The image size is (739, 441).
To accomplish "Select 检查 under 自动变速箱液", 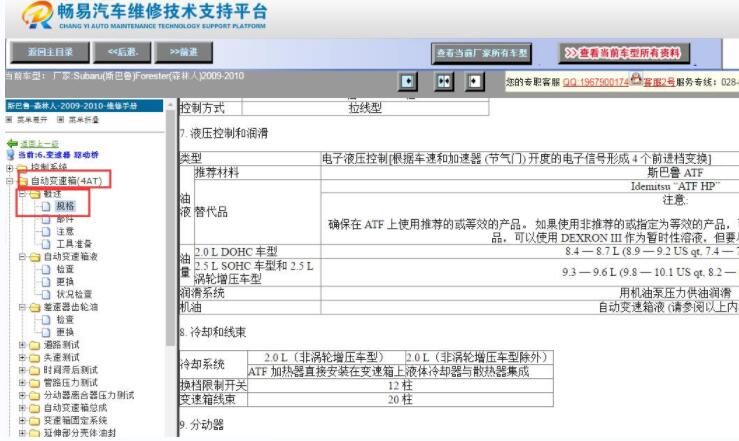I will [x=66, y=269].
